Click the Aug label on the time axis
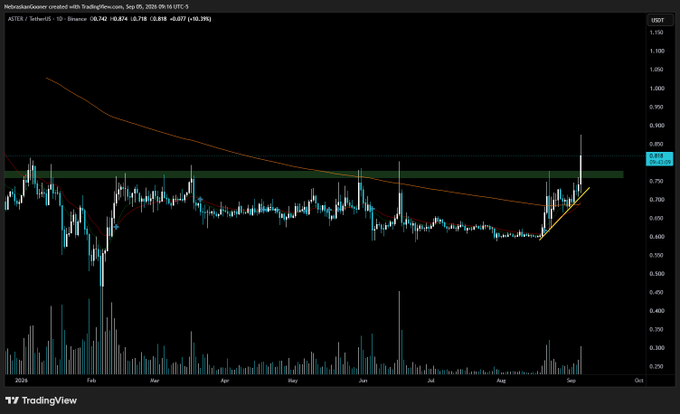The height and width of the screenshot is (414, 680). (501, 381)
